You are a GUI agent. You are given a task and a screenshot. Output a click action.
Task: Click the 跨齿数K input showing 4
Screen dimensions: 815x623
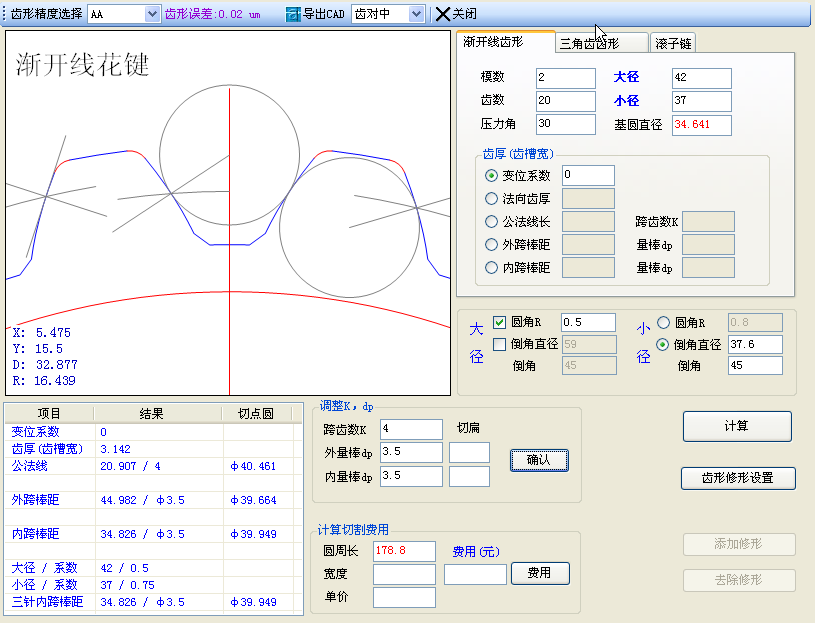click(411, 429)
